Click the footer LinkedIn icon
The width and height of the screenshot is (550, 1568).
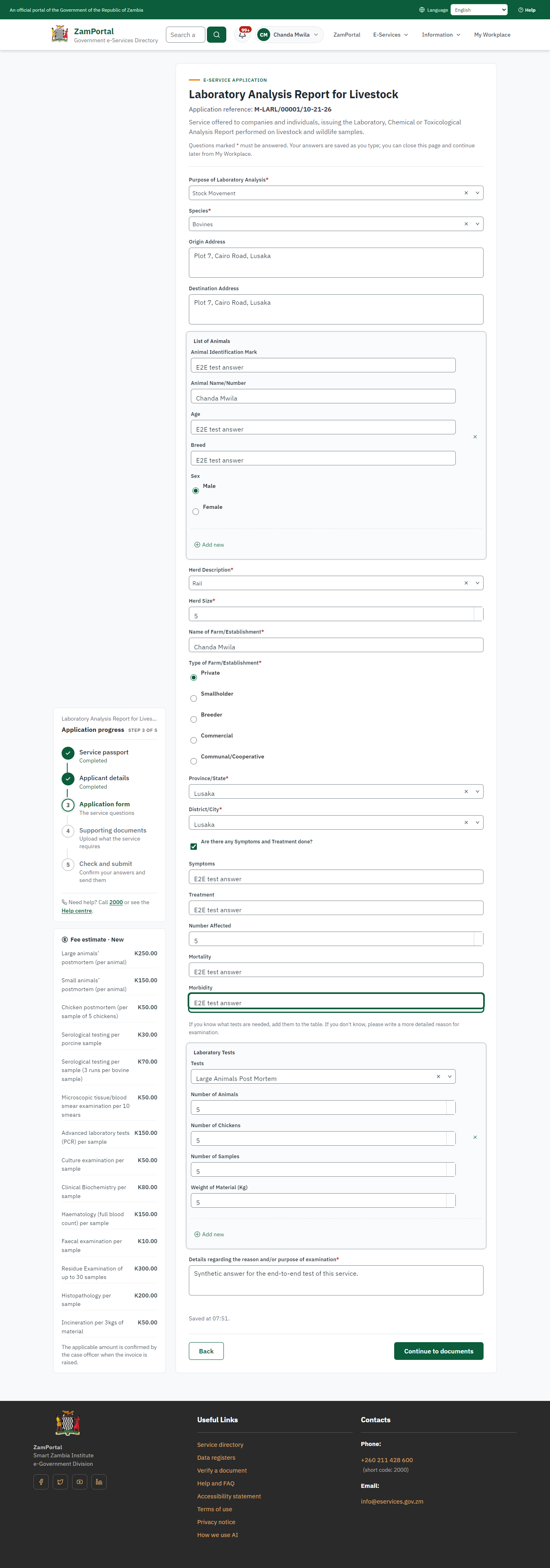pyautogui.click(x=99, y=1481)
